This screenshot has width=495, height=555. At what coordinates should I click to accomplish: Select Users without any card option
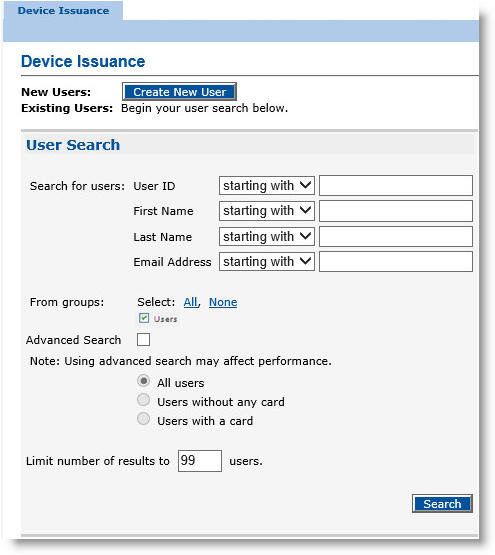tap(143, 400)
